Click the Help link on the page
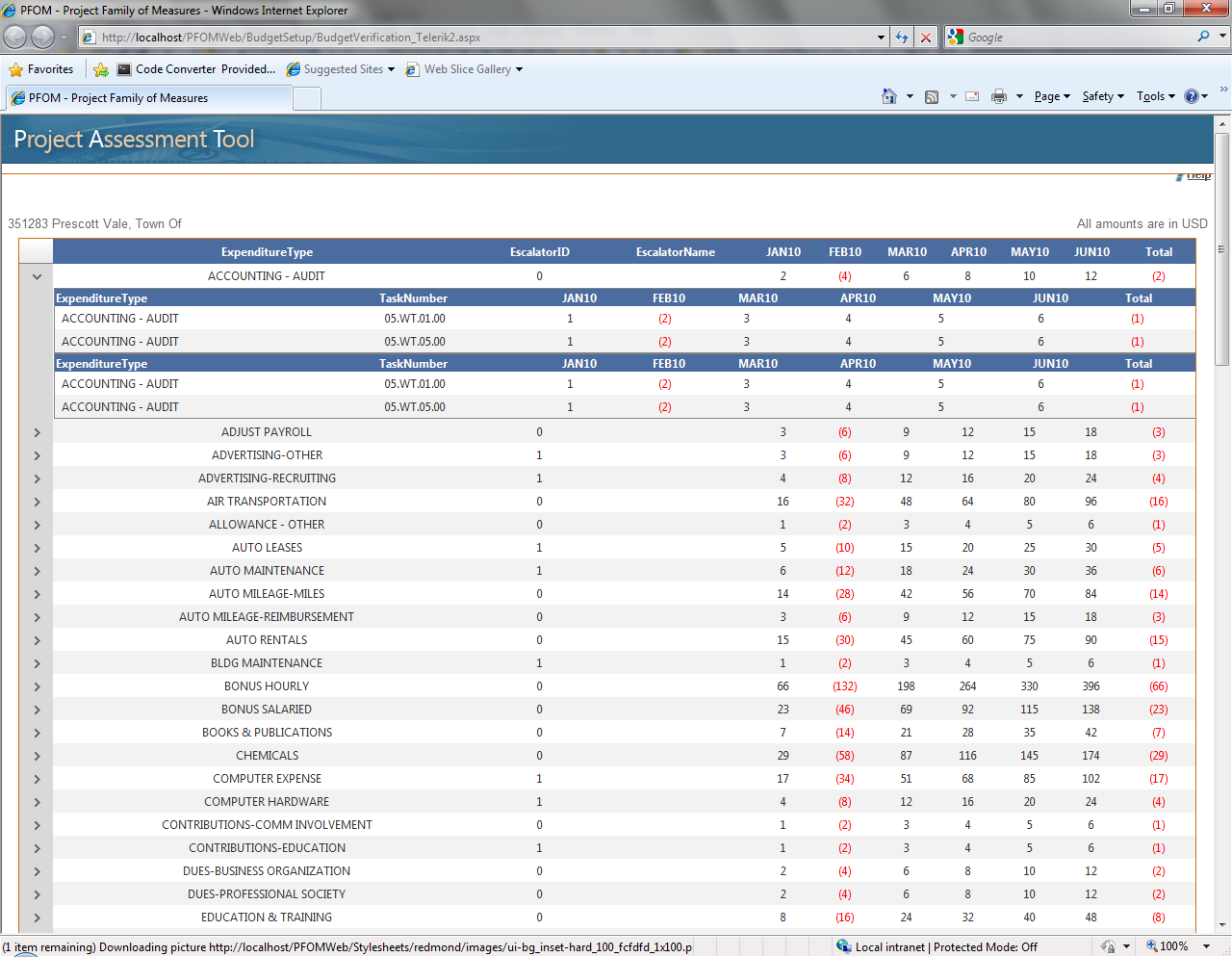The image size is (1232, 957). 1198,175
